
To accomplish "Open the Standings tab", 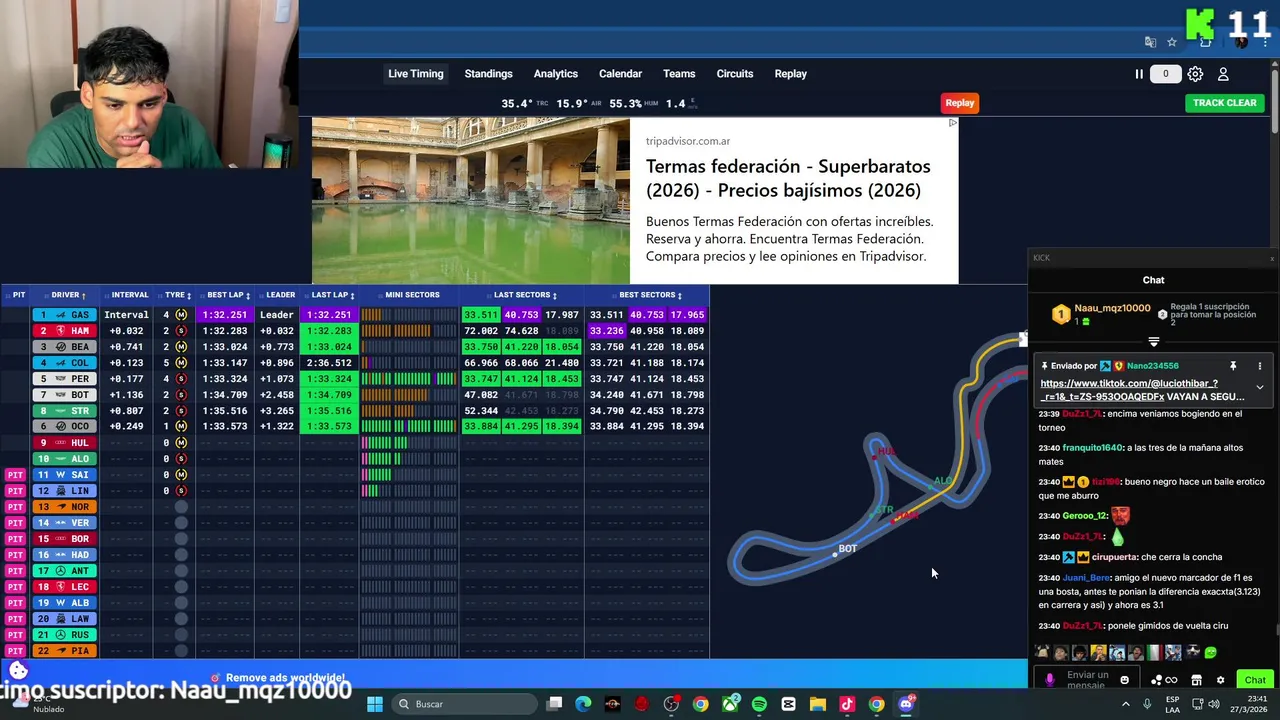I will click(488, 74).
